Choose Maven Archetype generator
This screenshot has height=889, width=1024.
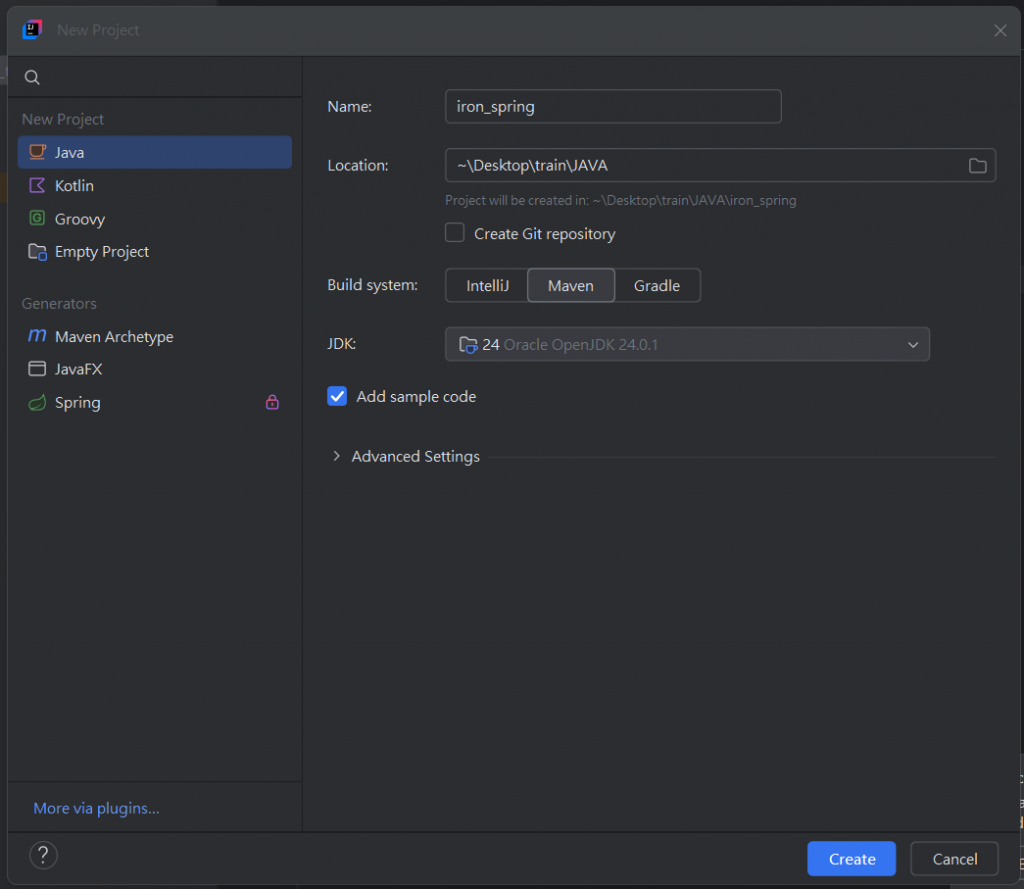(x=155, y=336)
